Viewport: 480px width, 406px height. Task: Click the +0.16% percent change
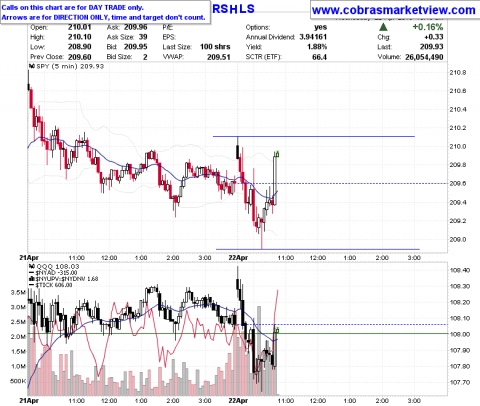coord(428,27)
